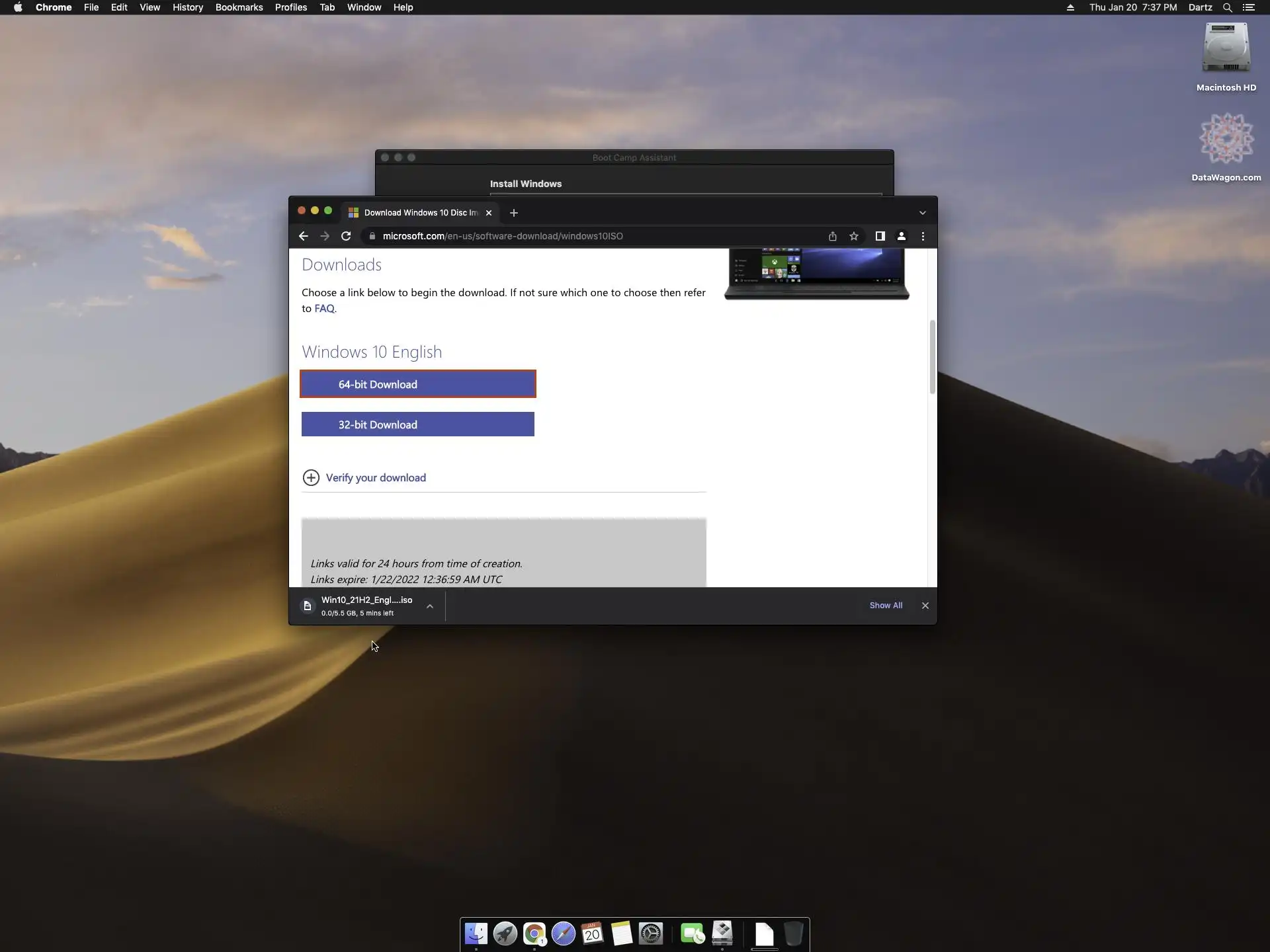Bookmark this page with the star icon
1270x952 pixels.
(854, 236)
